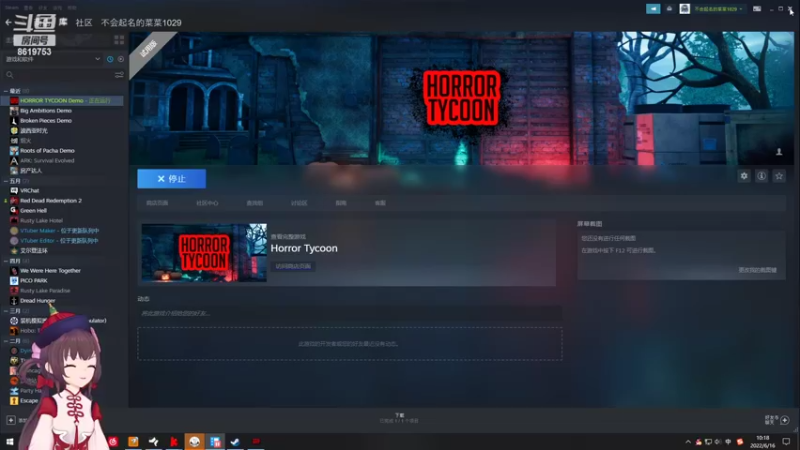Collapse the 三月 (March) group
This screenshot has width=800, height=450.
[6, 311]
